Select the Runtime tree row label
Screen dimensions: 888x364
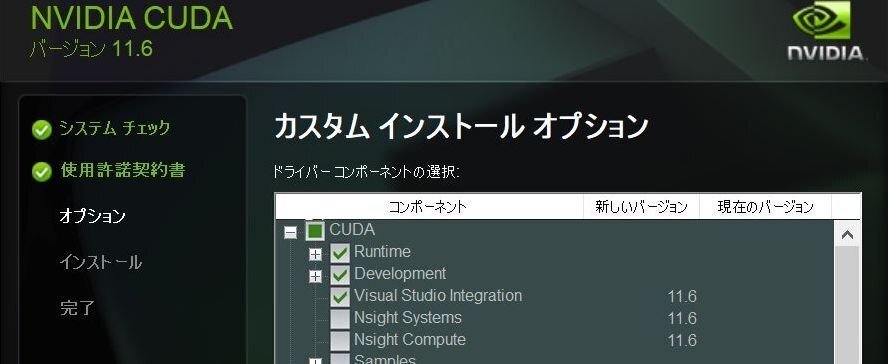click(x=382, y=252)
